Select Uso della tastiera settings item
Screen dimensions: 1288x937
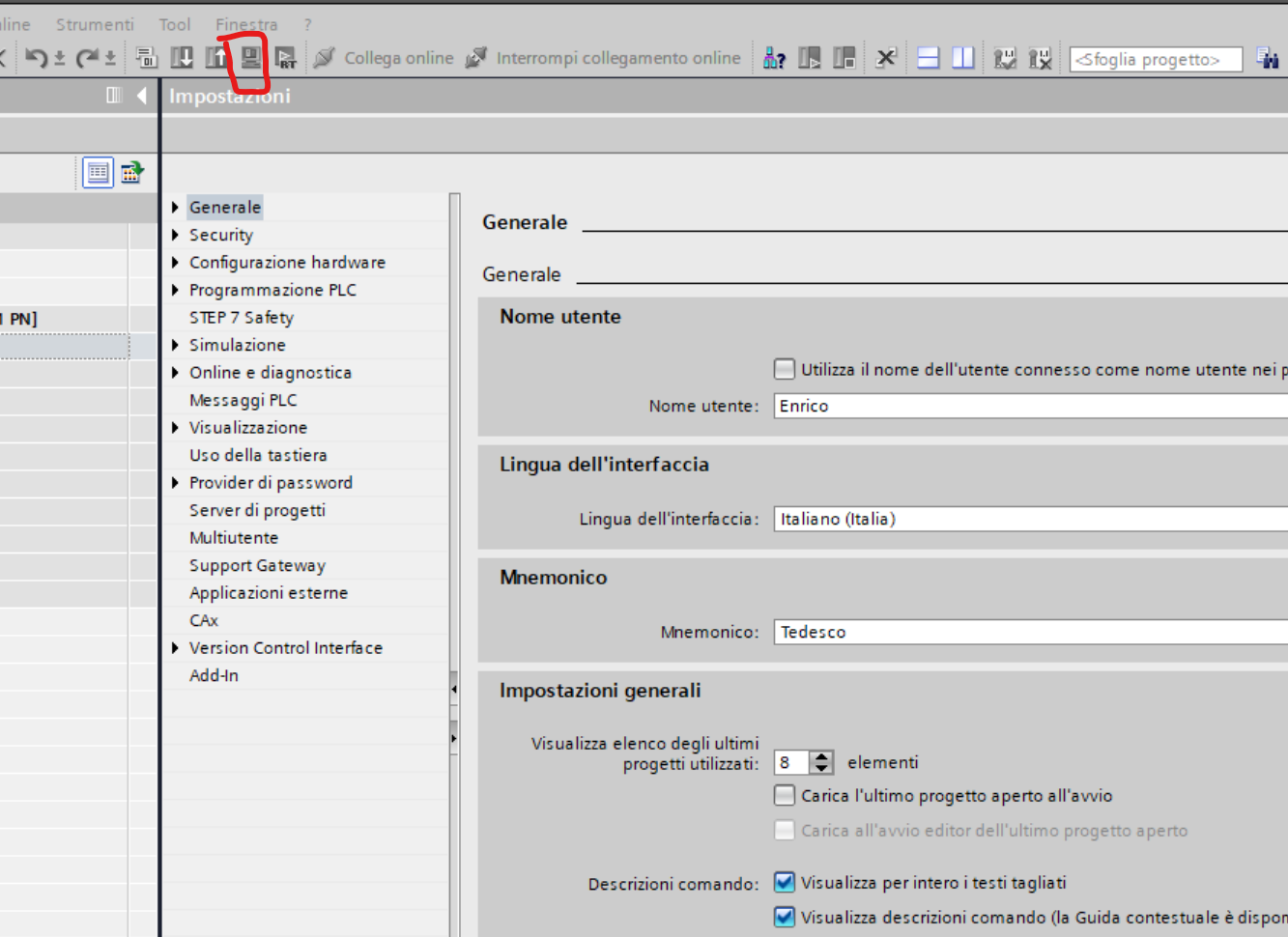coord(258,455)
